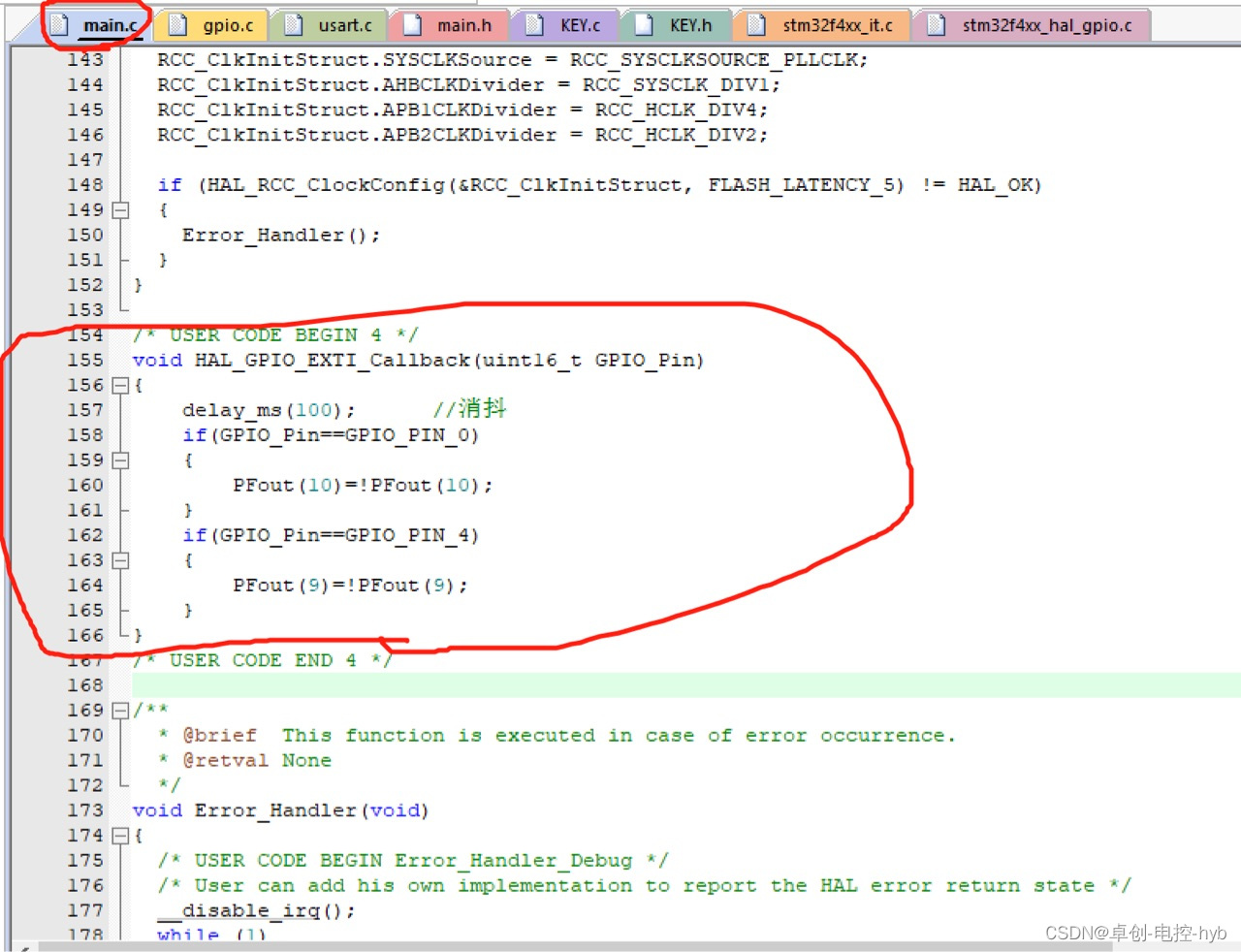The width and height of the screenshot is (1241, 952).
Task: Click the APB2CLKDivider assignment line
Action: pos(462,135)
